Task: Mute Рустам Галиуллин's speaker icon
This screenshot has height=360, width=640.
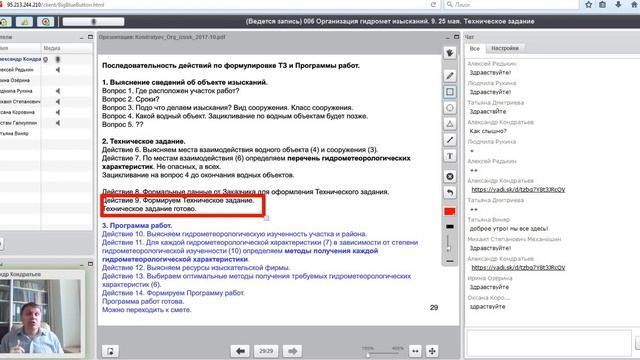Action: point(58,123)
